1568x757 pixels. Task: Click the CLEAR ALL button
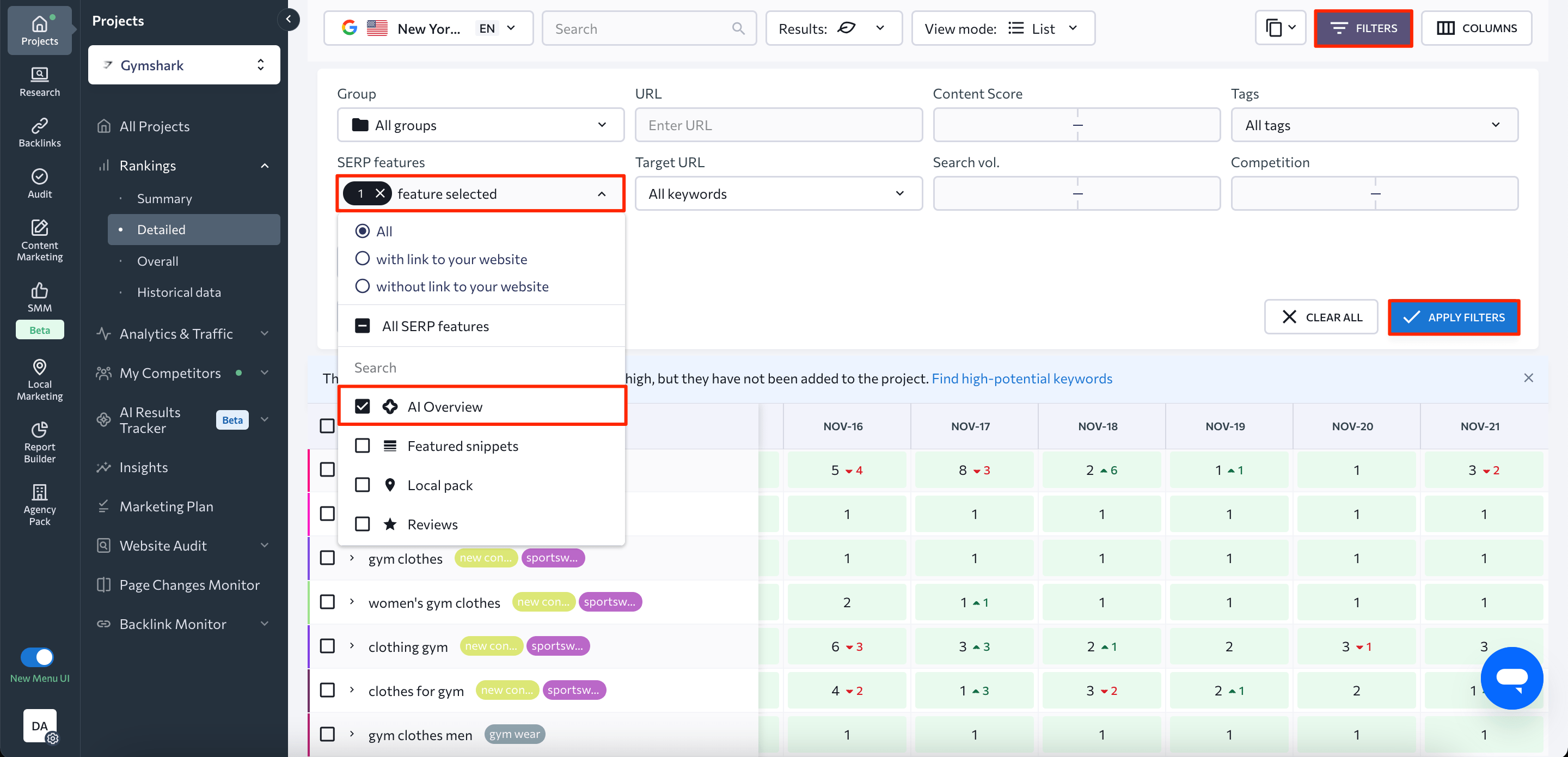(1320, 316)
